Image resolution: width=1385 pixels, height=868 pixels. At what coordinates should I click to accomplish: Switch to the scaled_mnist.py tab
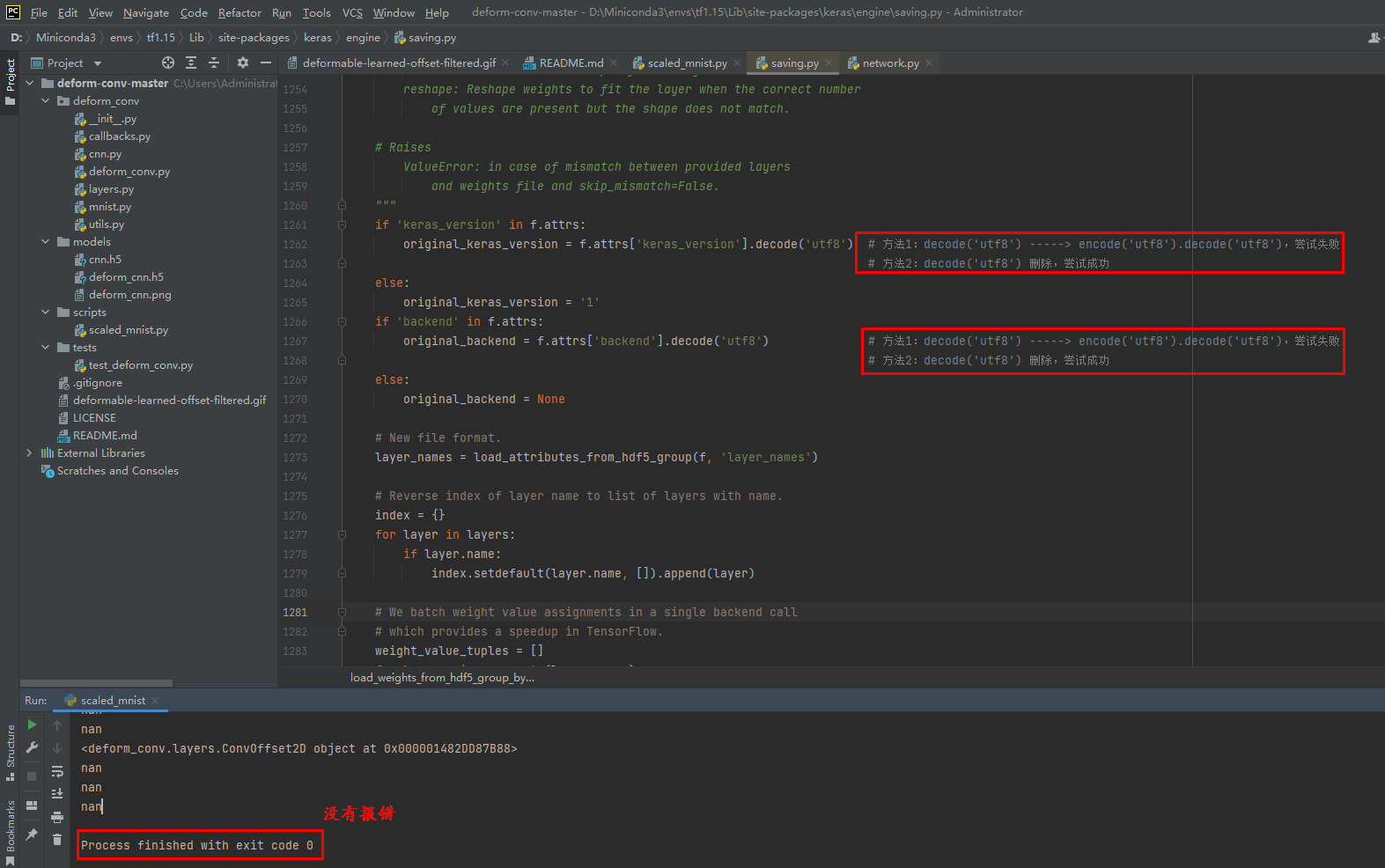(687, 63)
